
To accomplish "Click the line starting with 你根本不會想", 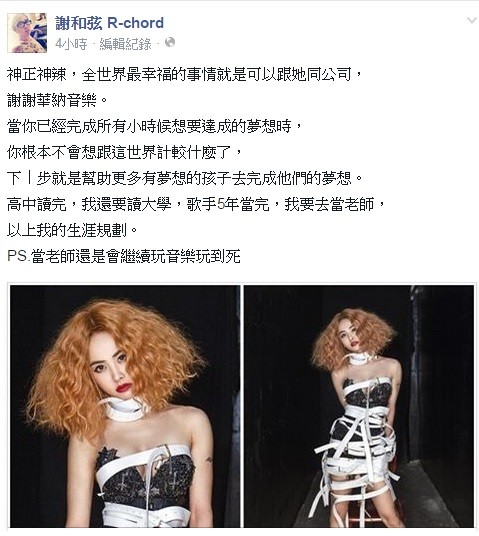I will (x=124, y=152).
